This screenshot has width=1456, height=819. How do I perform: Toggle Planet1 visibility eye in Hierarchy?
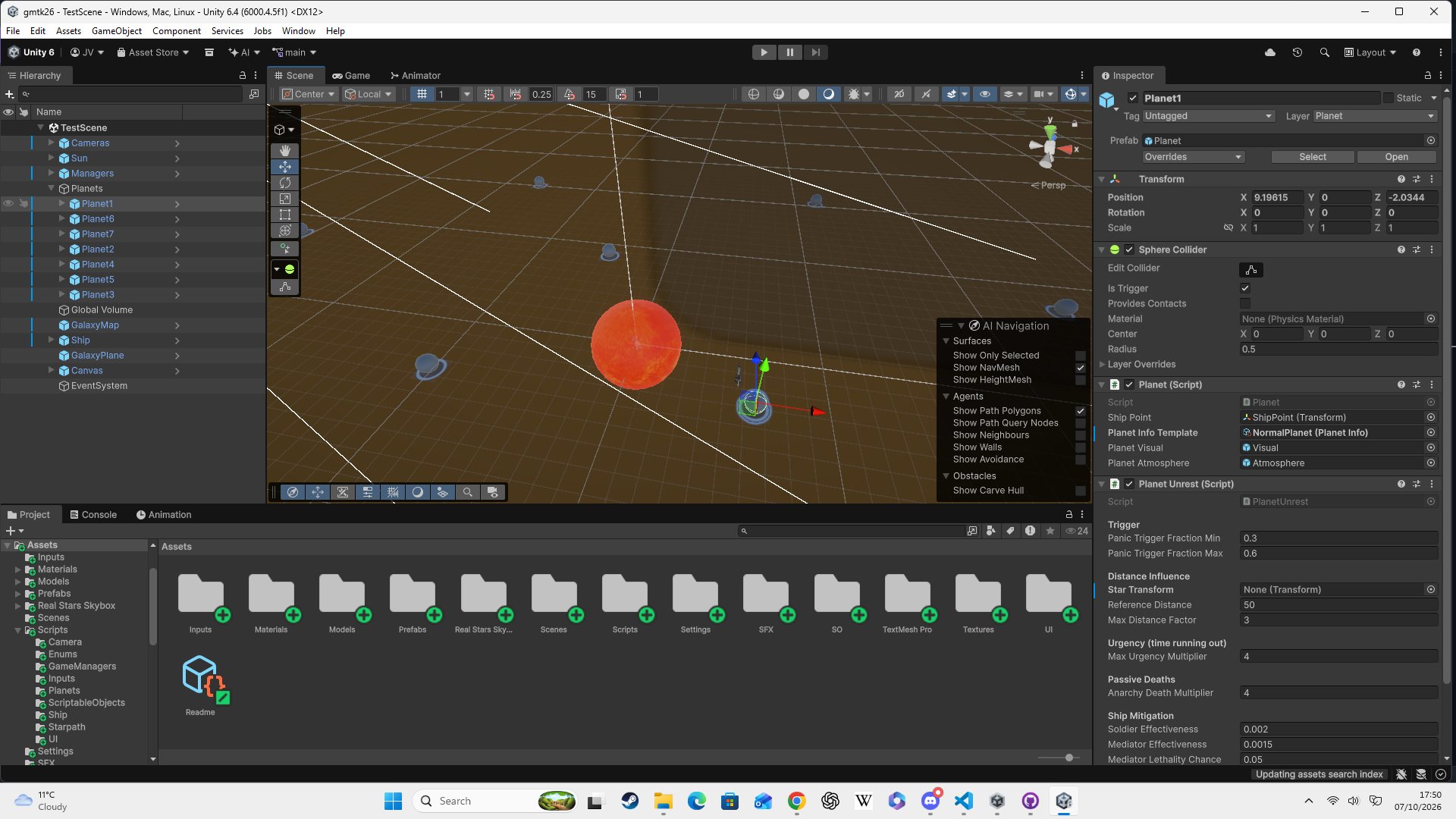(8, 204)
